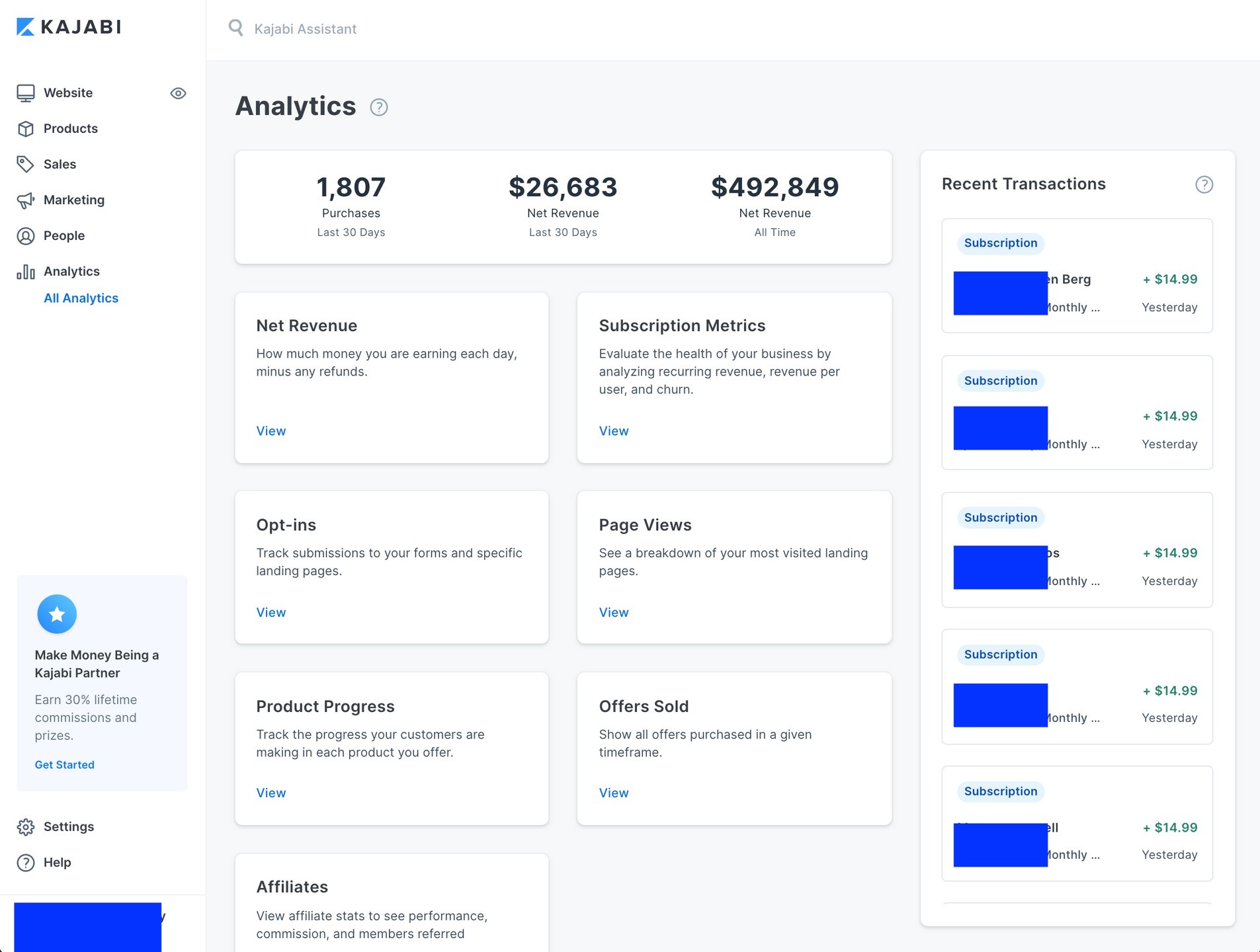View the Net Revenue report
The image size is (1260, 952).
(271, 431)
